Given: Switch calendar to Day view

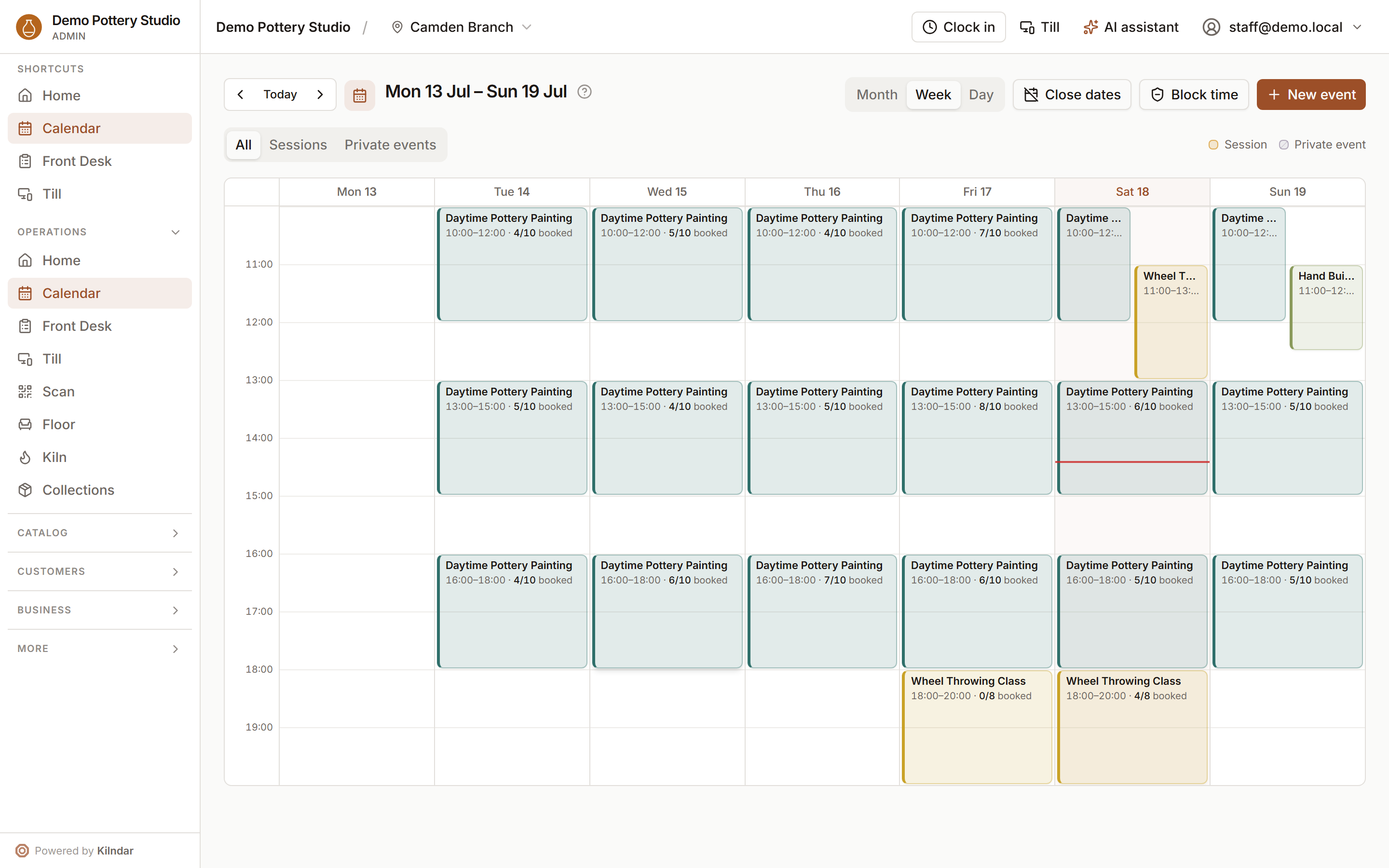Looking at the screenshot, I should [x=981, y=95].
